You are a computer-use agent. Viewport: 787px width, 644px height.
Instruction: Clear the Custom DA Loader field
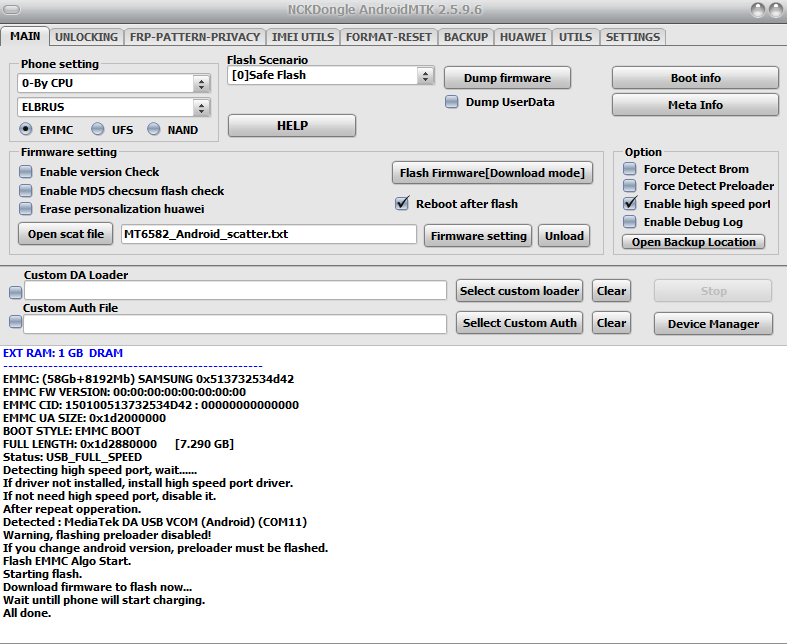(x=611, y=291)
